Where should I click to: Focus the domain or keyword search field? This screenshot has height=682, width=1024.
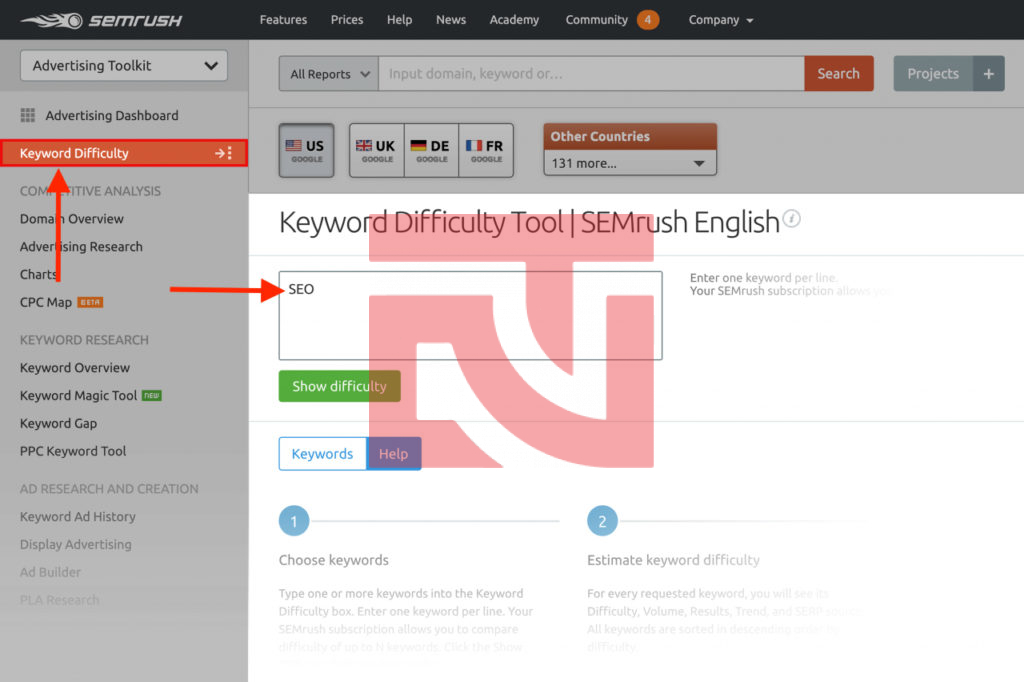591,74
